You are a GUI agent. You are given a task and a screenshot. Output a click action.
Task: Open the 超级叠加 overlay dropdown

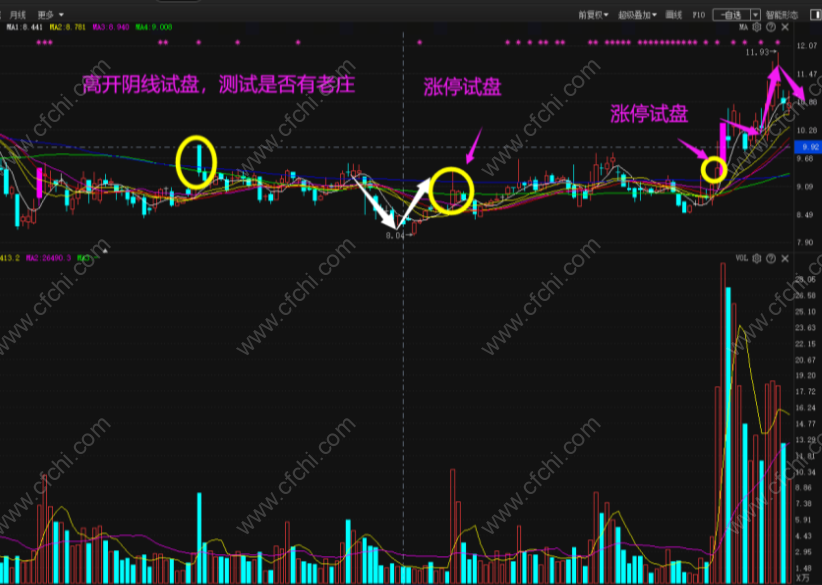[x=637, y=15]
